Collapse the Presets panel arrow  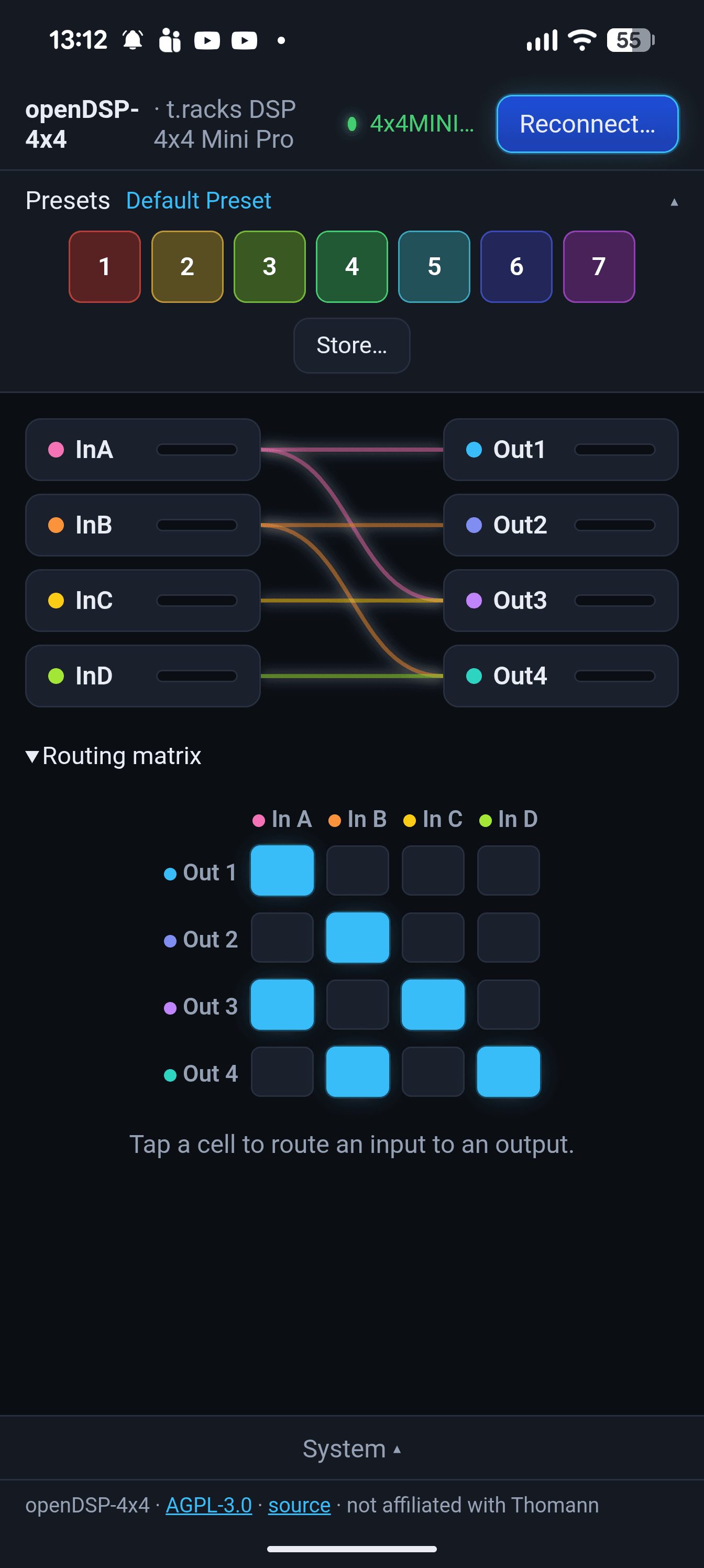click(x=674, y=202)
